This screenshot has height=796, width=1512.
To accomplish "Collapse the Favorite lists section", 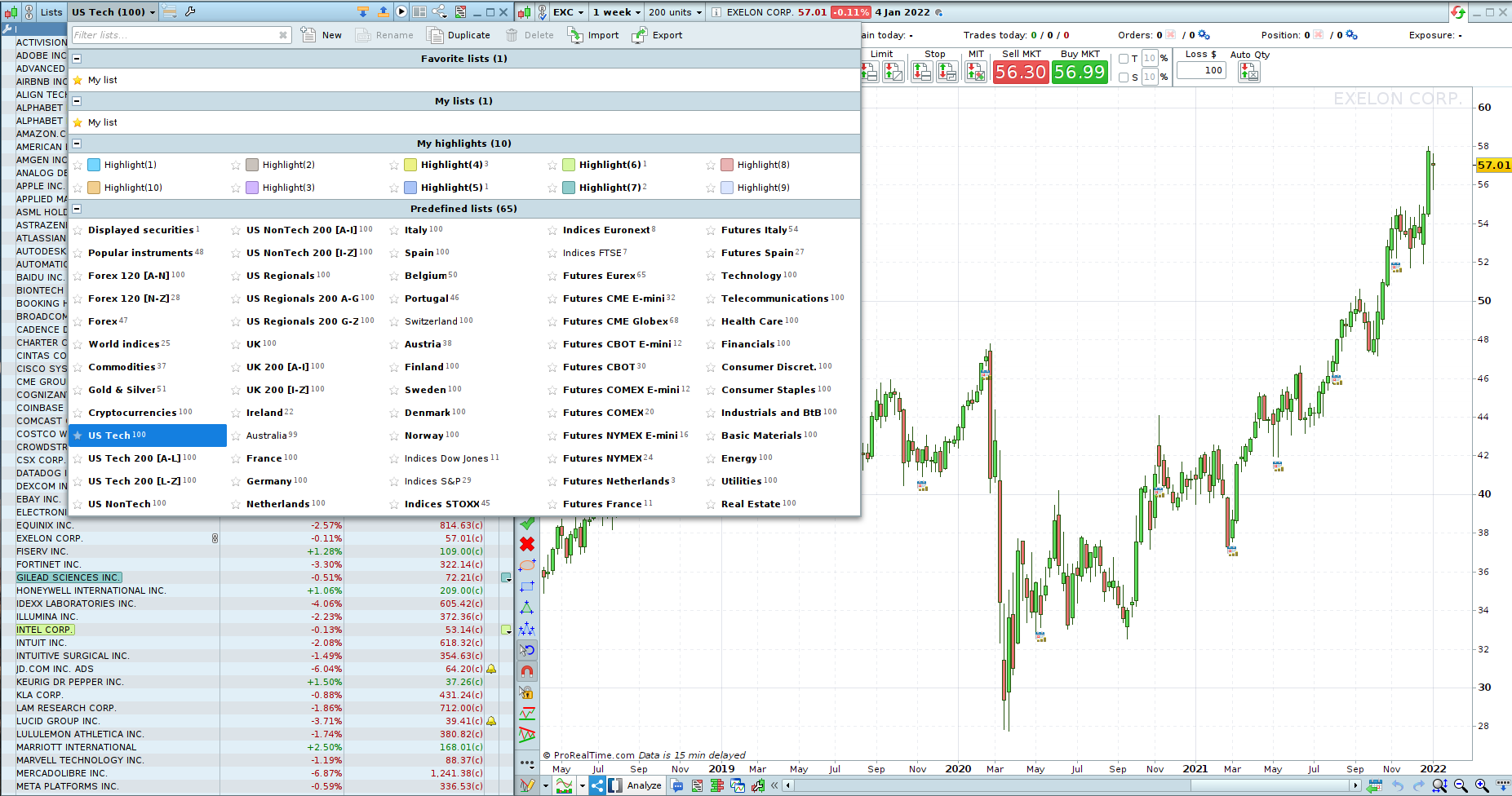I will tap(77, 59).
